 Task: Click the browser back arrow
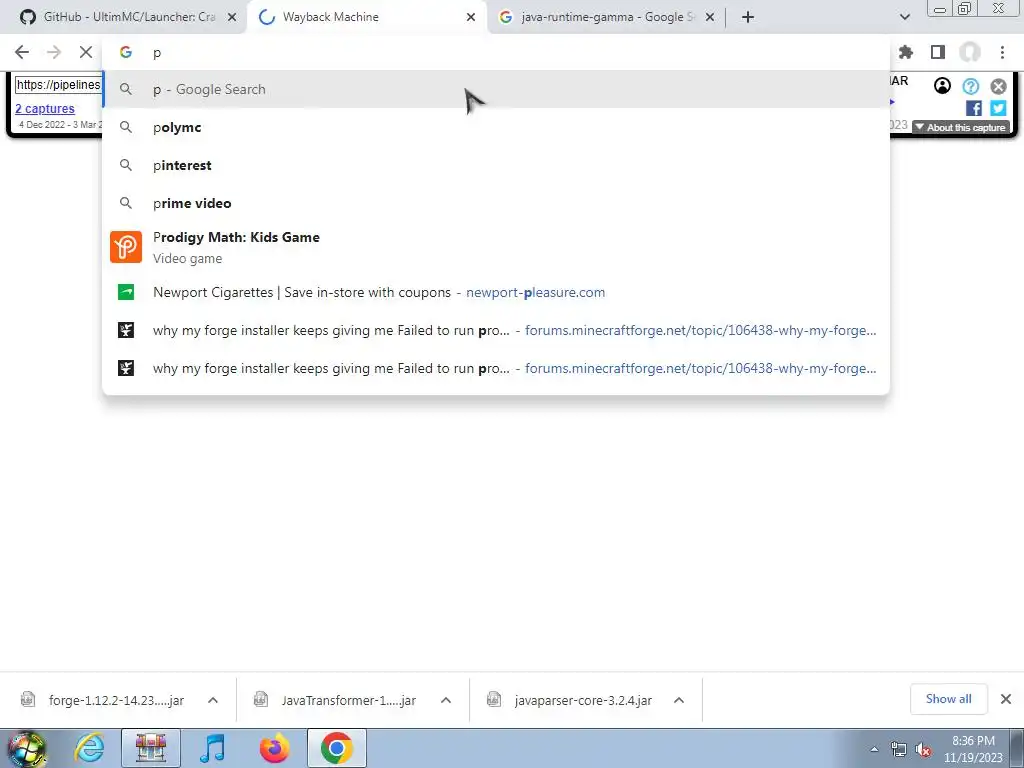click(x=22, y=52)
